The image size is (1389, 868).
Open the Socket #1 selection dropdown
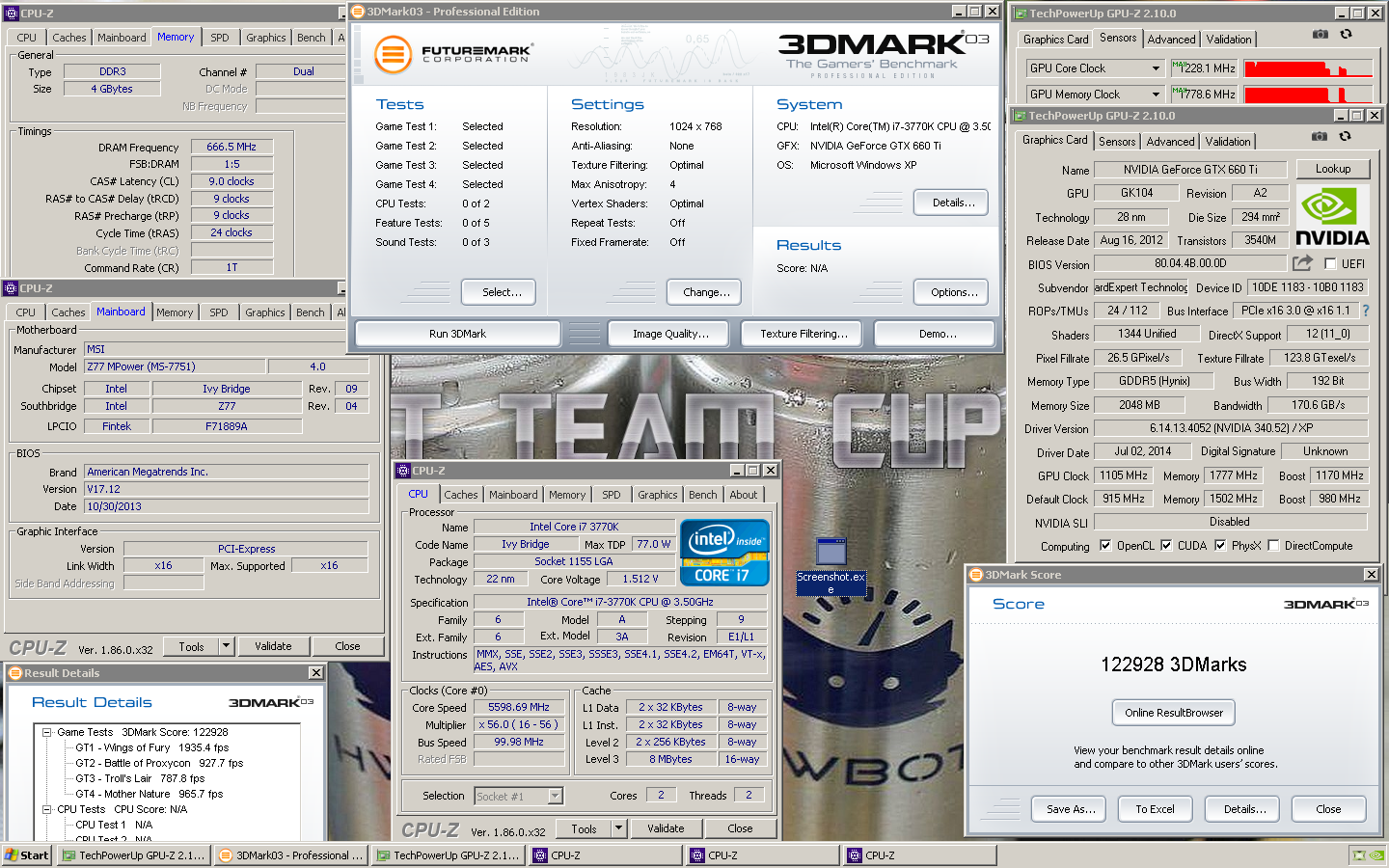[555, 797]
